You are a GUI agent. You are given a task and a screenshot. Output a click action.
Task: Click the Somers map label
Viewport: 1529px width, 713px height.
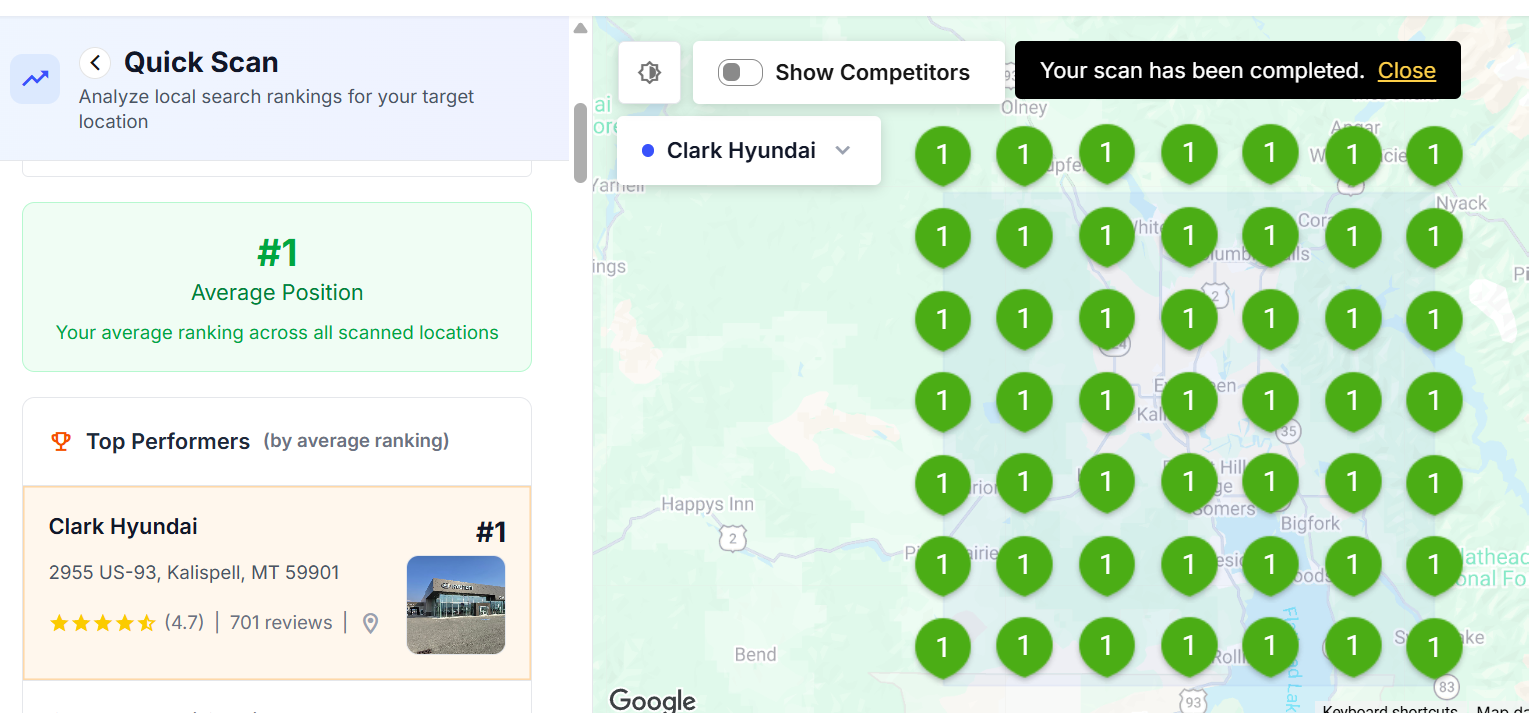point(1223,509)
